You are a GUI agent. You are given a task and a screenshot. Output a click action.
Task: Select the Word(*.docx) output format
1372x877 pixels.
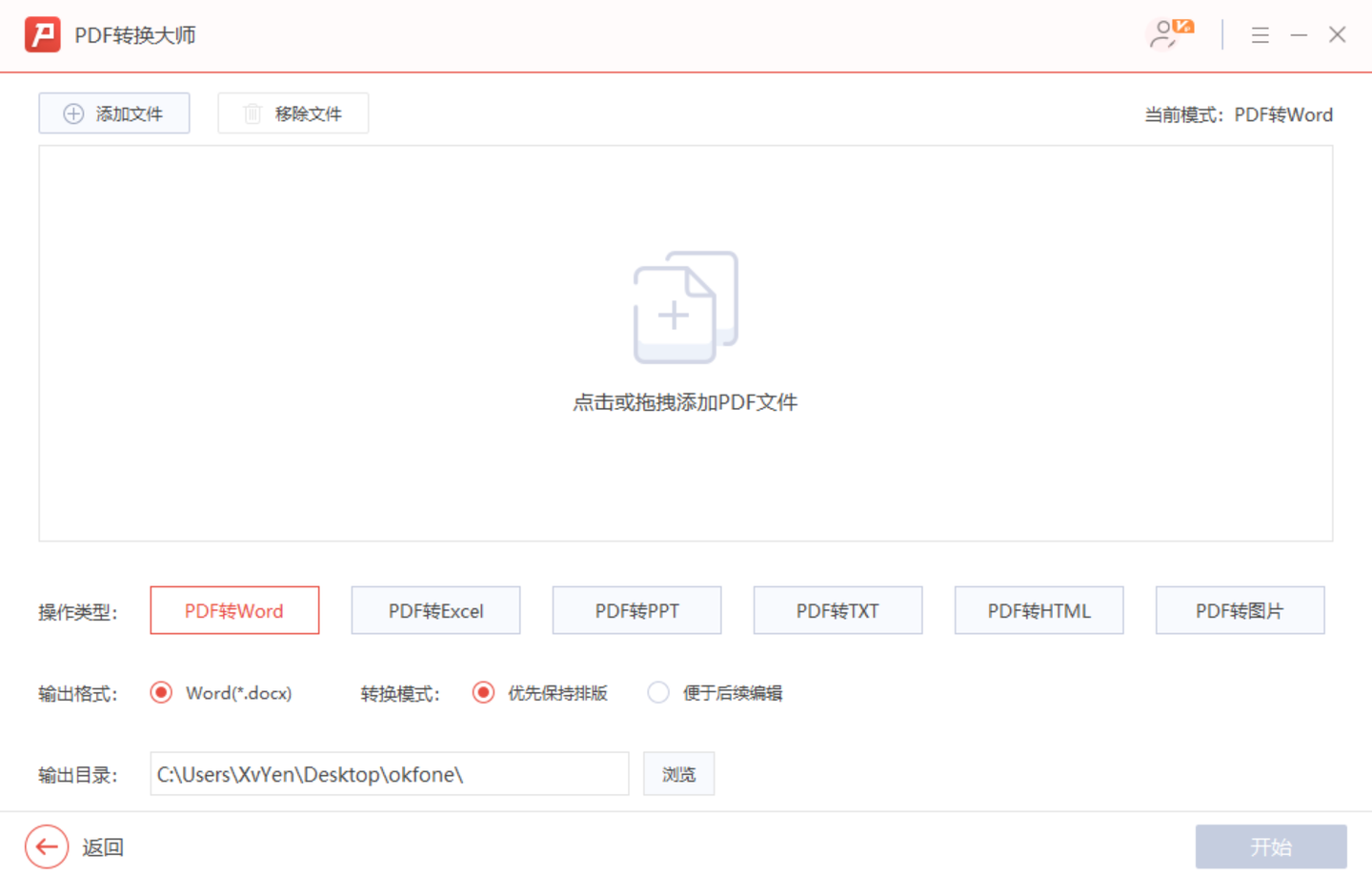[161, 693]
